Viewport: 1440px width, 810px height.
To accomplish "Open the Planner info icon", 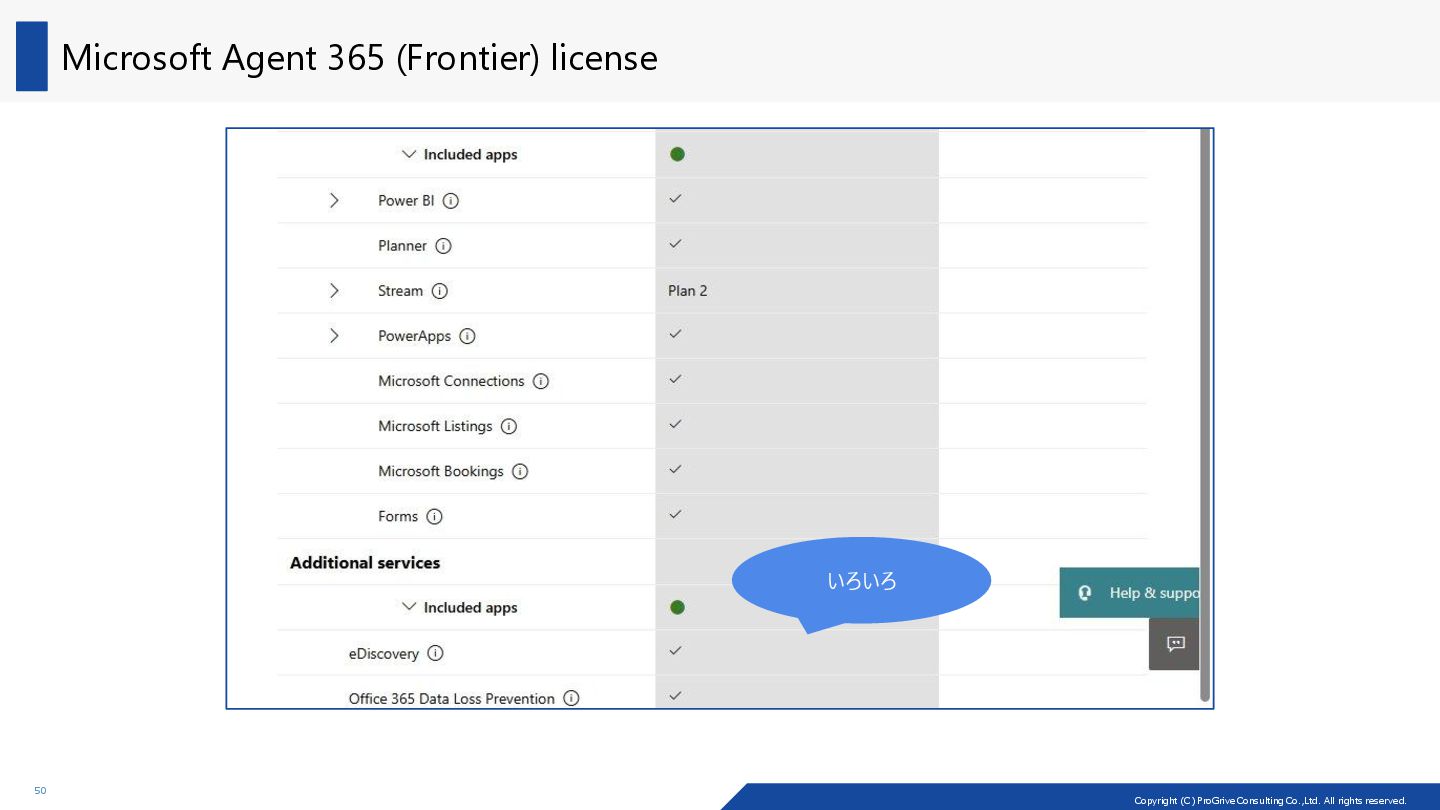I will 443,246.
